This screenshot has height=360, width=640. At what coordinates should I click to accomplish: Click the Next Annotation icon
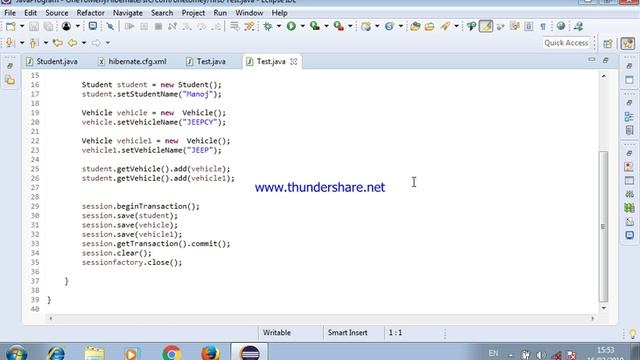10,42
